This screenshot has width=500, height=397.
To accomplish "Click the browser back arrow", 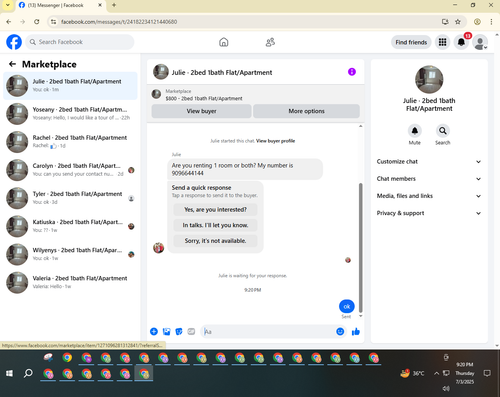I will pyautogui.click(x=9, y=22).
